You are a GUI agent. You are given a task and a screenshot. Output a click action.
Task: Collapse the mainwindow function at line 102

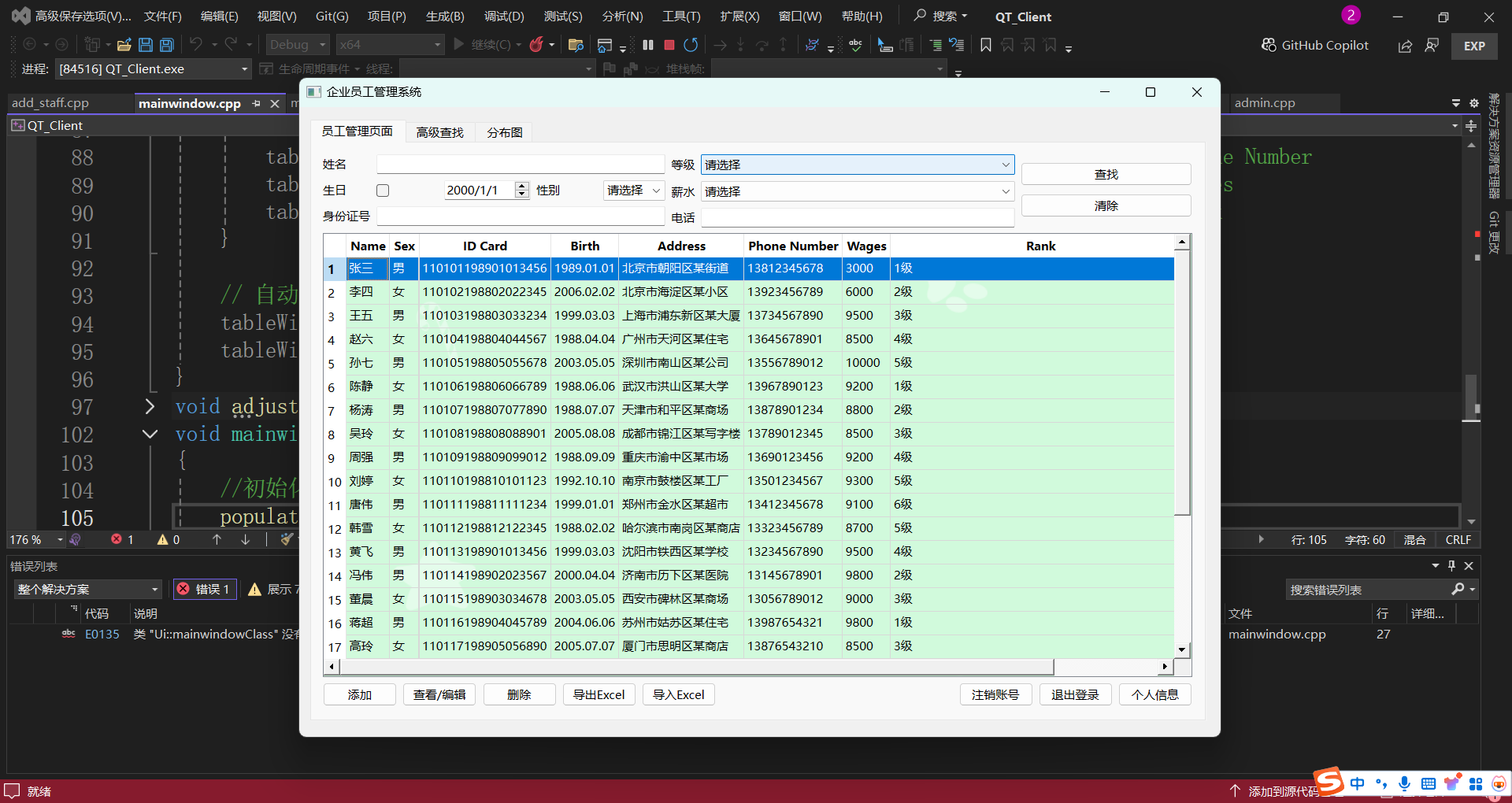tap(150, 434)
